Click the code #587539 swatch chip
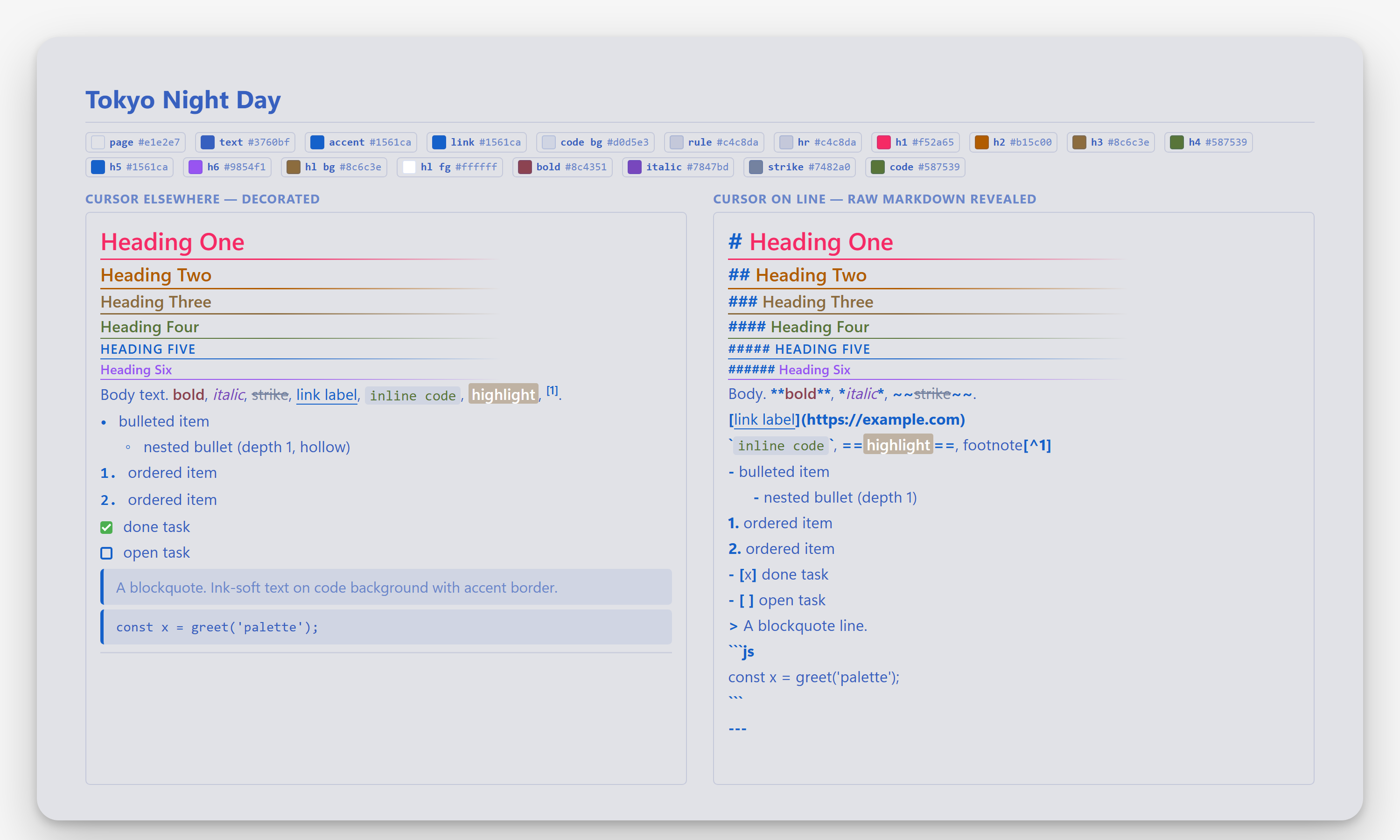 click(916, 167)
